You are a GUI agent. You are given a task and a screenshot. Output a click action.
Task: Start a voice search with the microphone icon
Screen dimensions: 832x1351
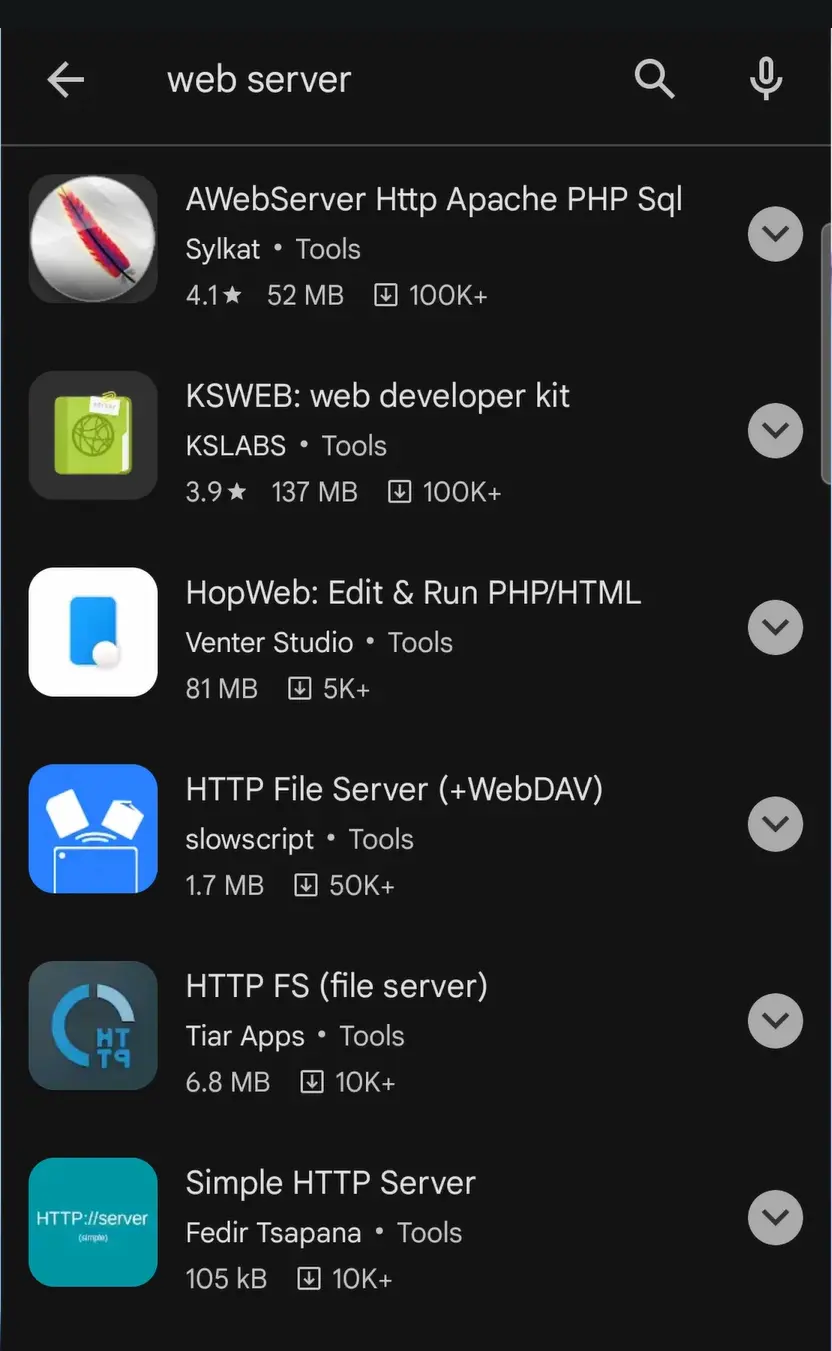[765, 78]
